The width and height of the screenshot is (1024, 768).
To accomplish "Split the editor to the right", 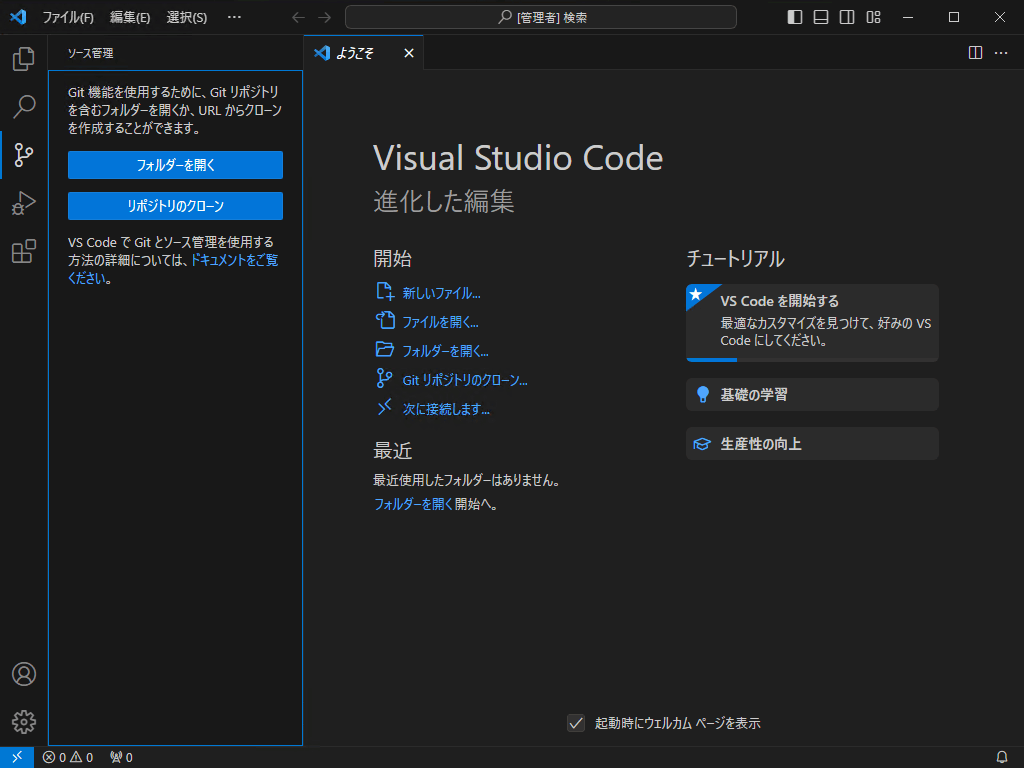I will pyautogui.click(x=975, y=53).
